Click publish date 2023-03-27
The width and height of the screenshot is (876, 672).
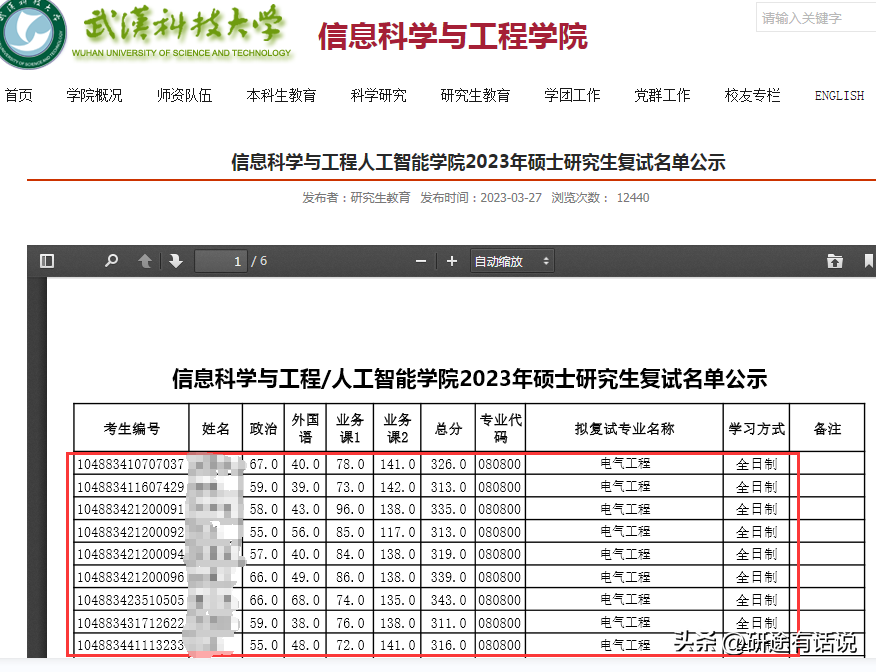pyautogui.click(x=511, y=198)
